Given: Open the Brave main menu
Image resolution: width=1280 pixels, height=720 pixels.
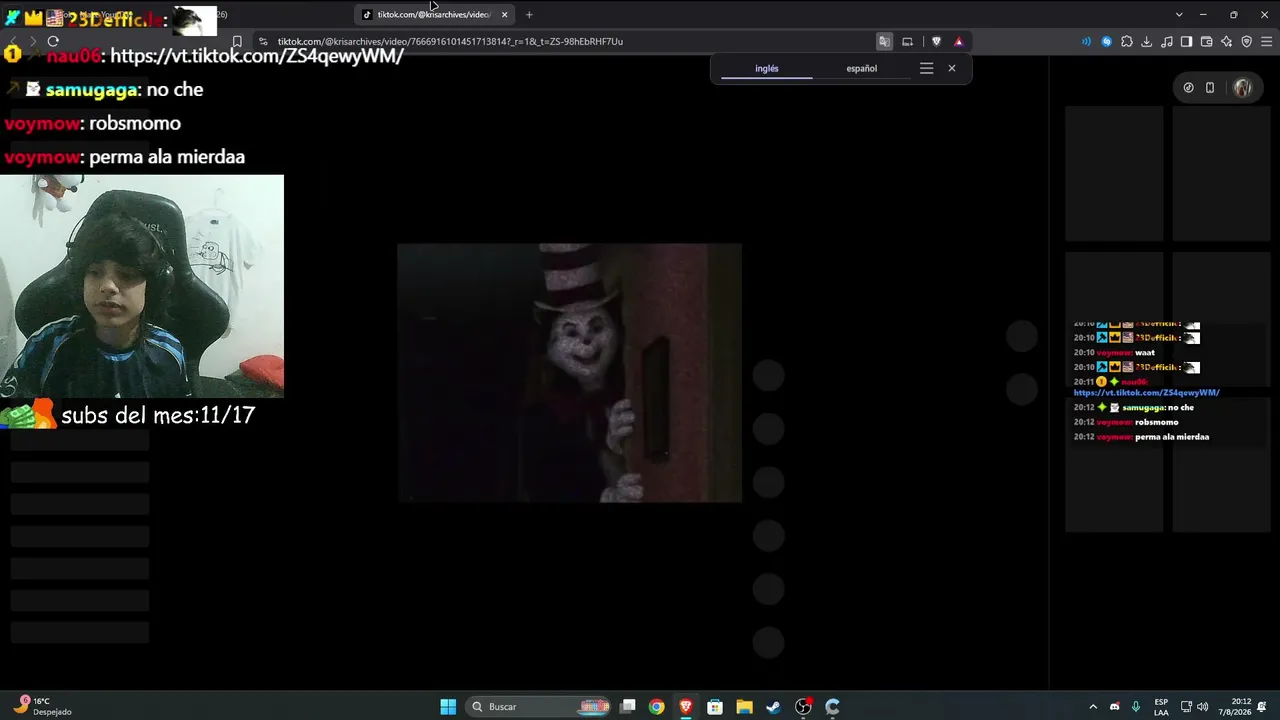Looking at the screenshot, I should pos(1266,41).
